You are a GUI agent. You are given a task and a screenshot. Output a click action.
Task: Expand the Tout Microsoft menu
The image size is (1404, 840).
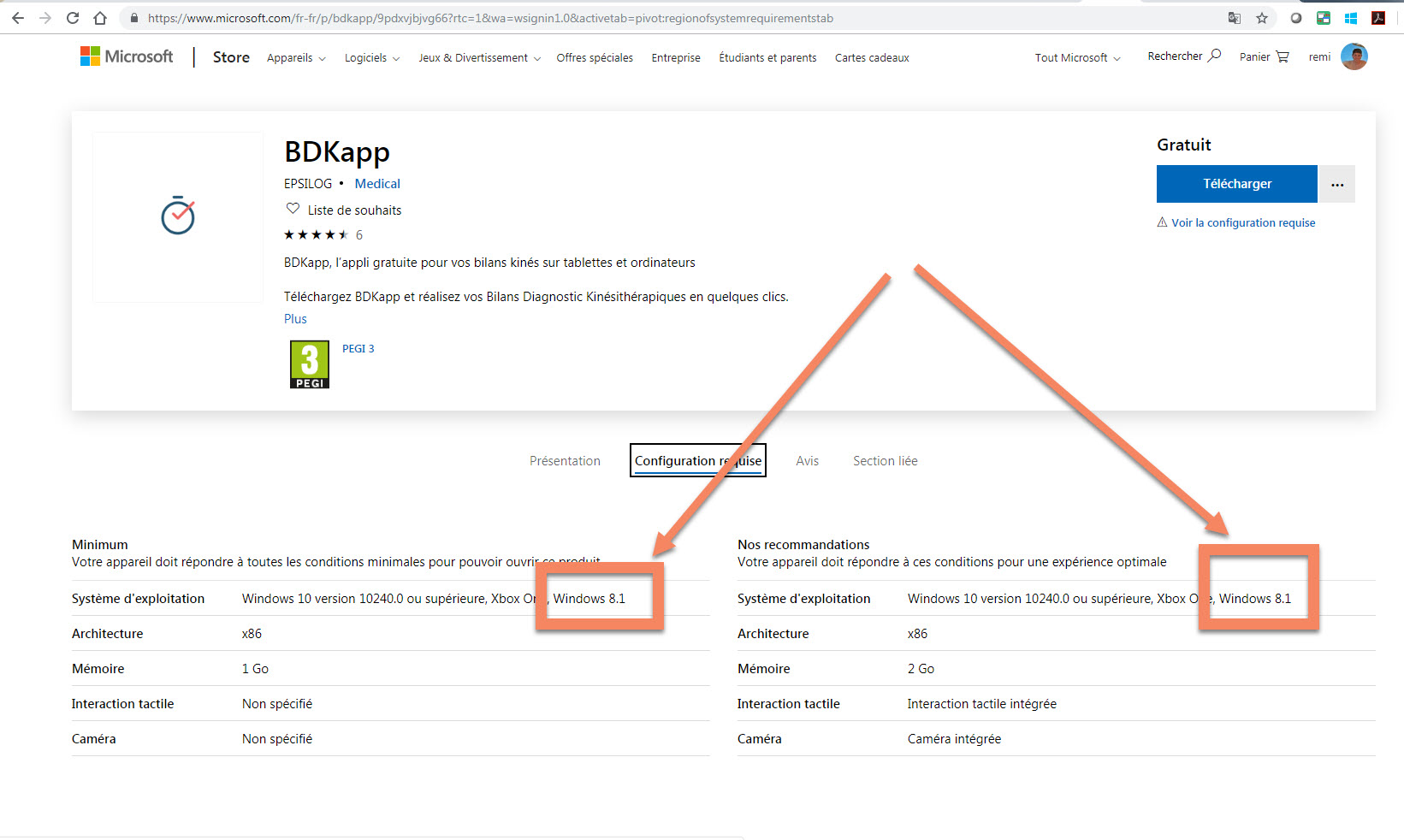click(x=1077, y=57)
